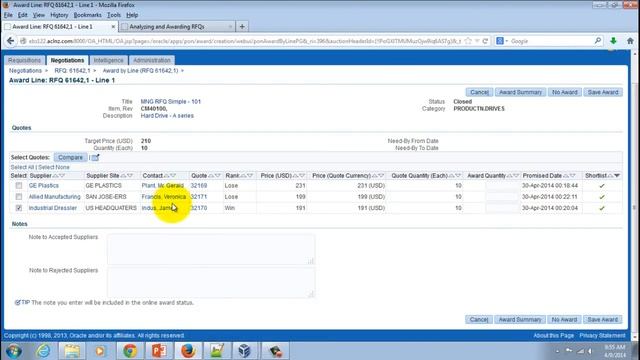Image resolution: width=640 pixels, height=360 pixels.
Task: Sort Quote Quantity (Each) column ascending
Action: tap(452, 176)
